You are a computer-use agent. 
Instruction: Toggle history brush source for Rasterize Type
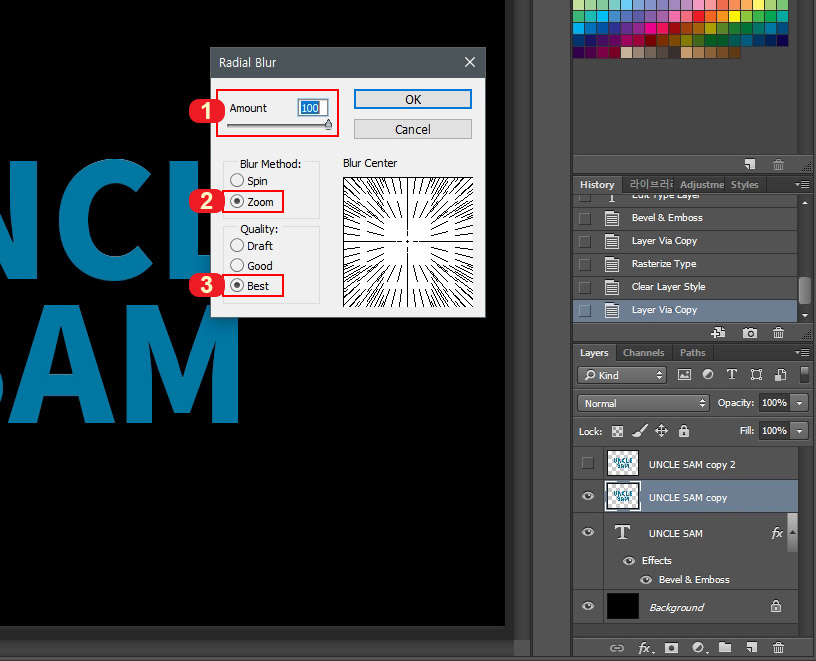coord(585,264)
